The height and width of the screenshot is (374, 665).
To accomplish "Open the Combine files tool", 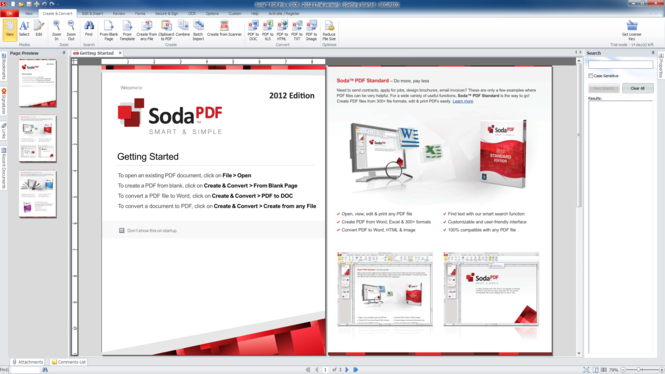I will pos(183,29).
